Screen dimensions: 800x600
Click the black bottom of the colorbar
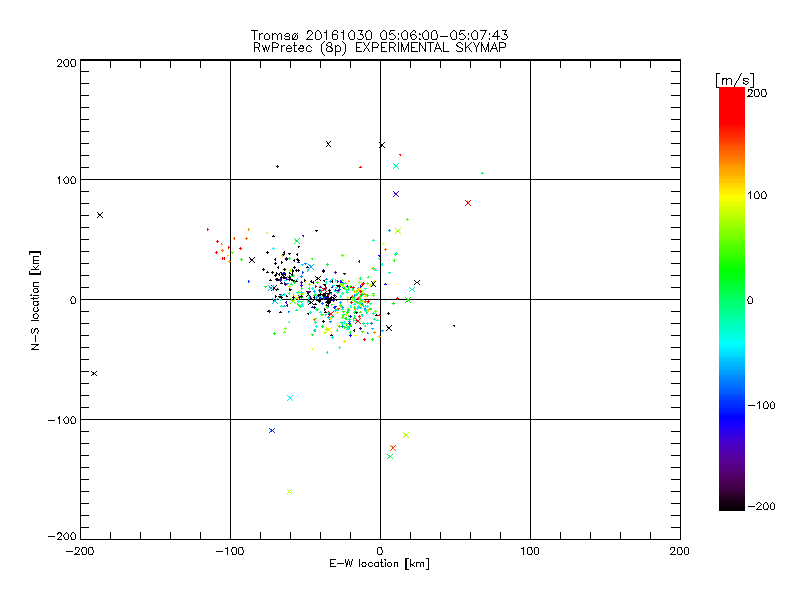click(x=731, y=504)
